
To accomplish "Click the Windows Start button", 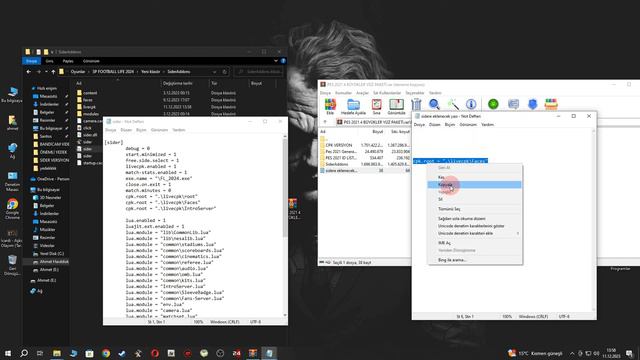I will 8,353.
